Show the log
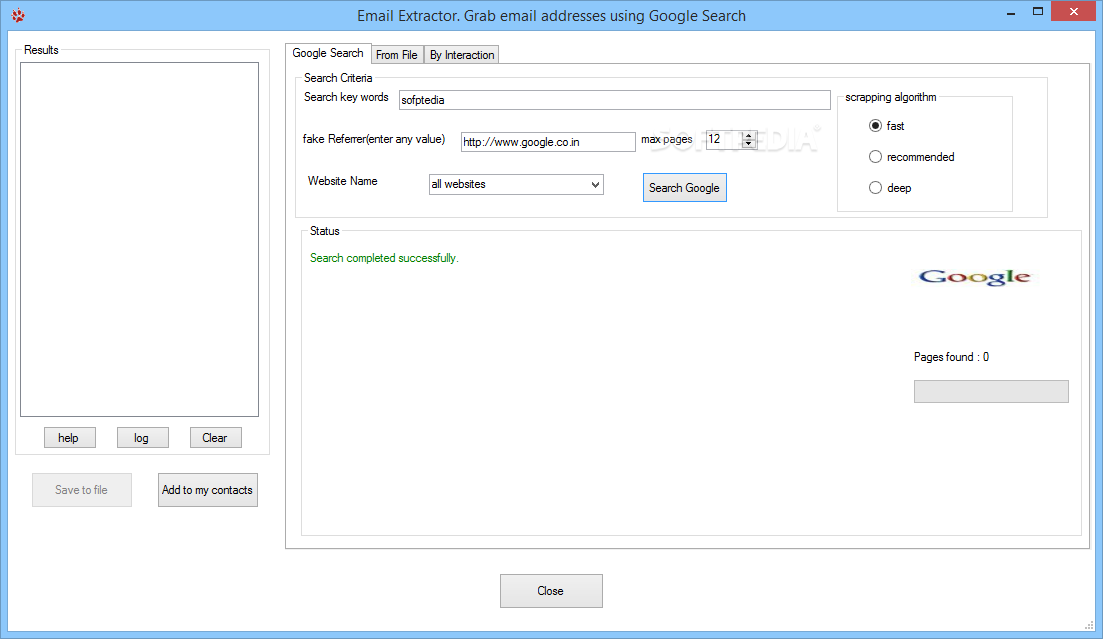 point(142,438)
